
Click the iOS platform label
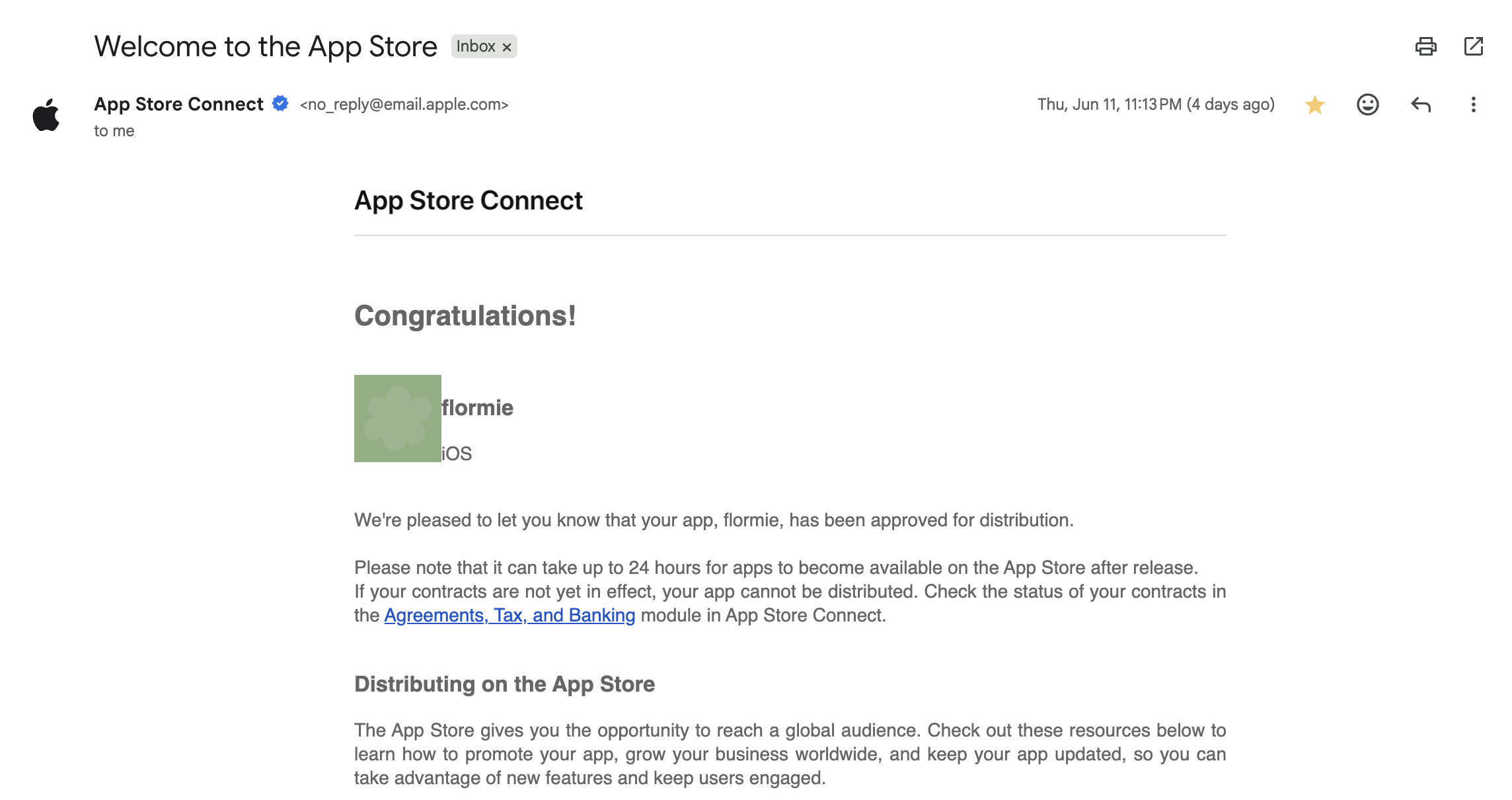(457, 454)
